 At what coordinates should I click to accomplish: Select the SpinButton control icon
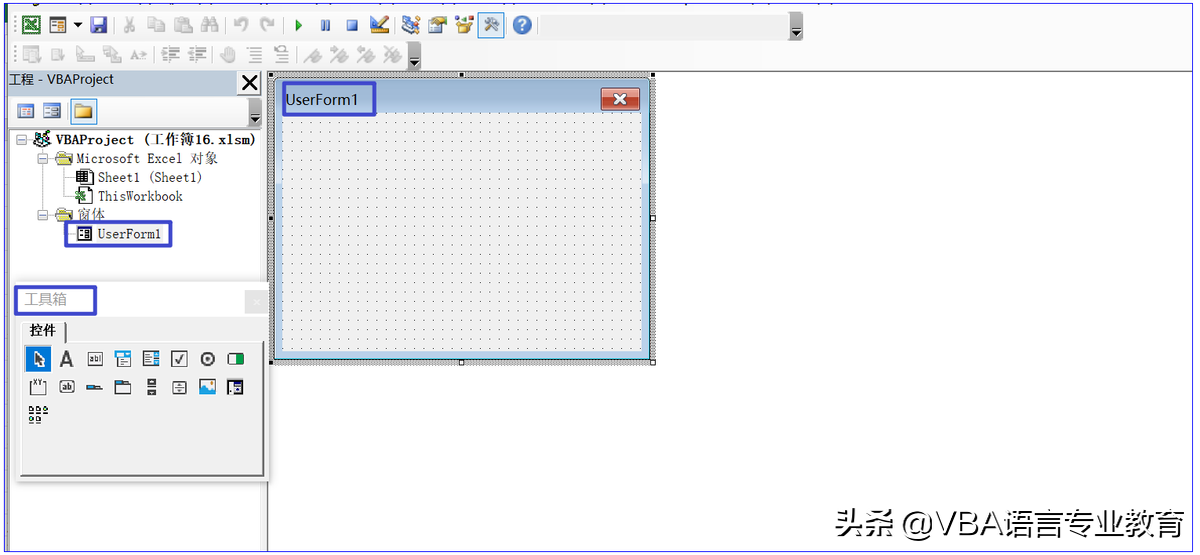179,387
